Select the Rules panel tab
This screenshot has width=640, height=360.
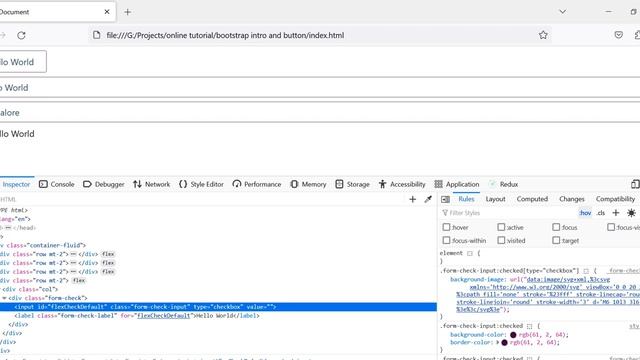coord(466,199)
